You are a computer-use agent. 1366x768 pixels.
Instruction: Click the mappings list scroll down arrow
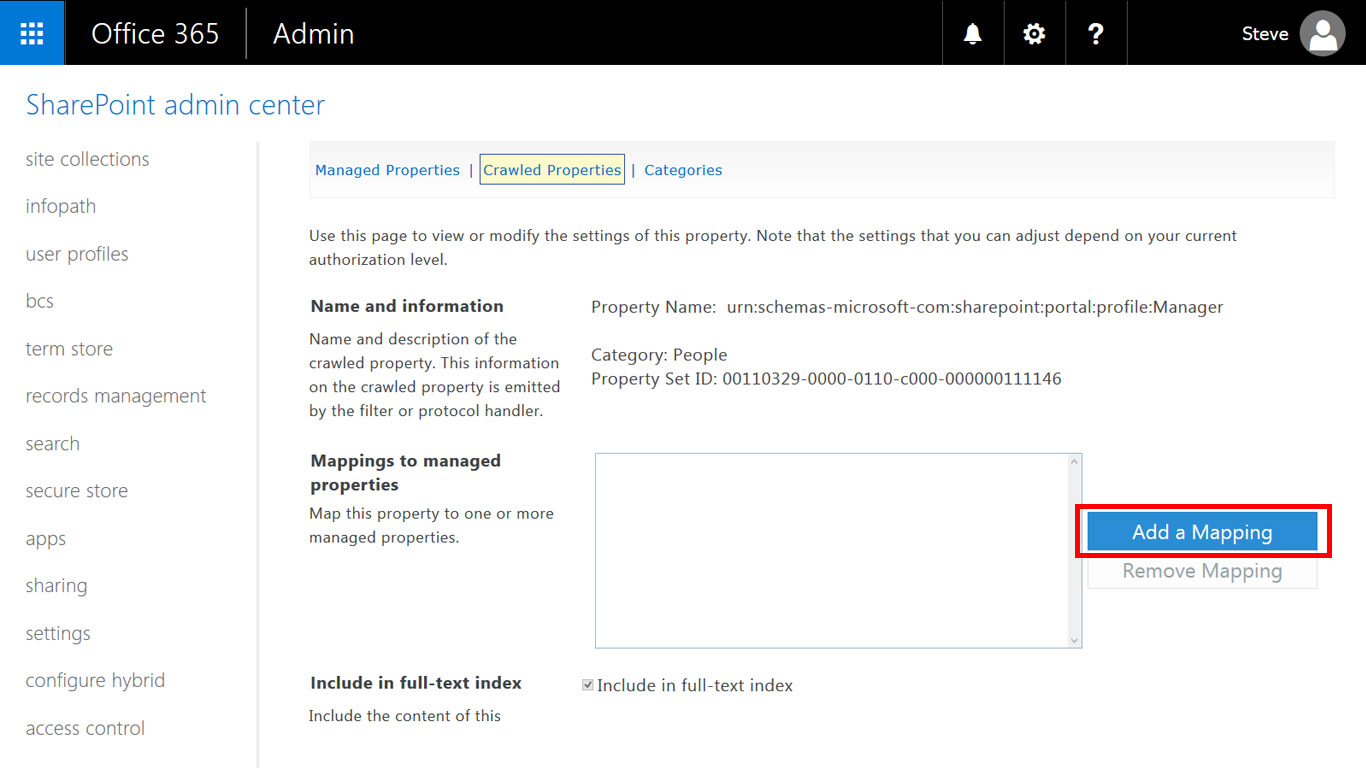[1074, 640]
